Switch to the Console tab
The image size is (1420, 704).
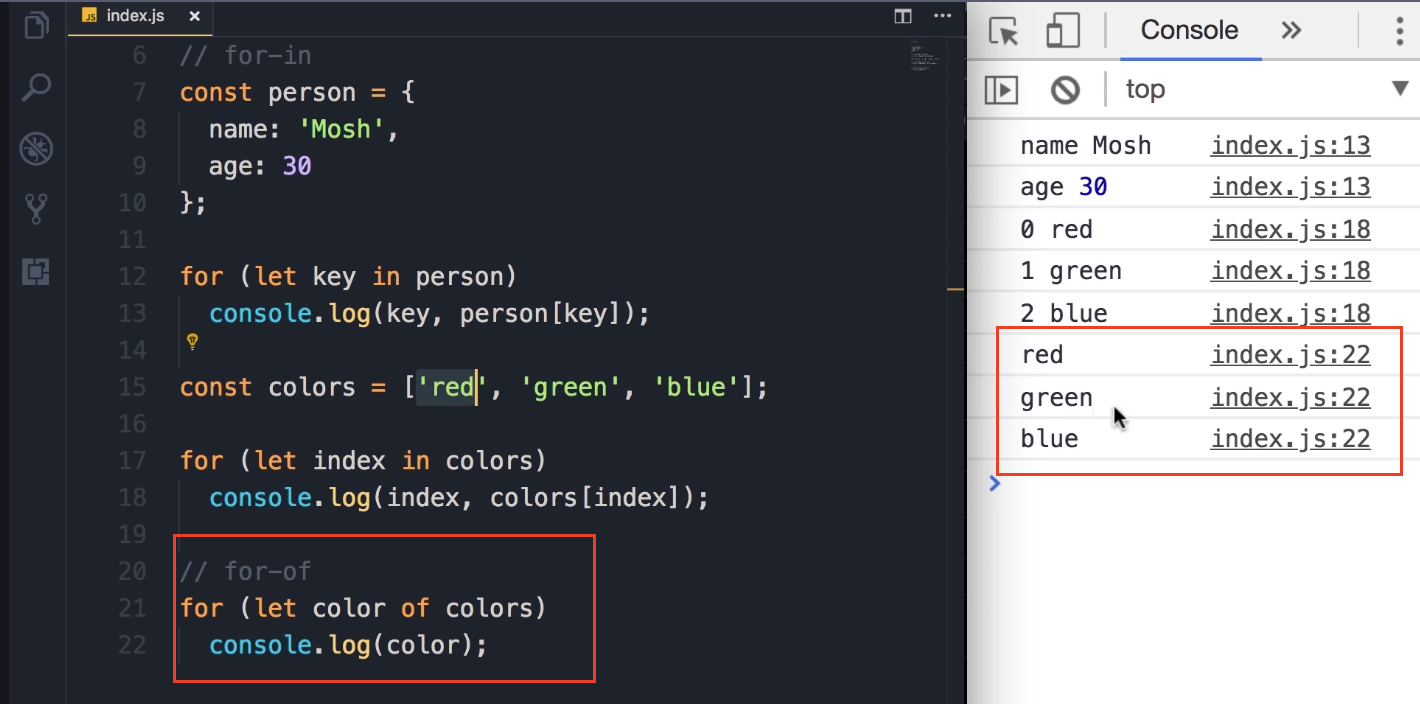click(x=1189, y=31)
